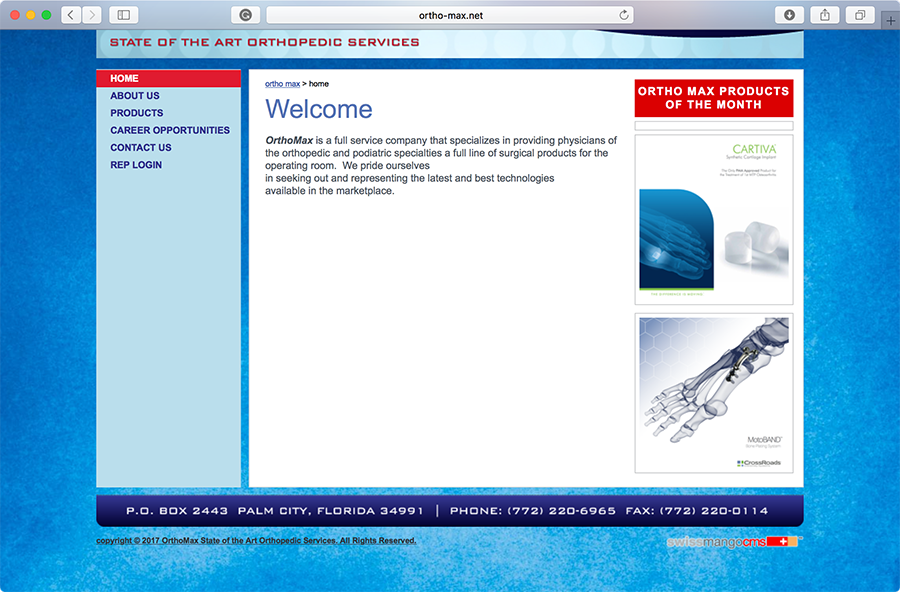
Task: Click the Grammarly extension icon
Action: click(x=245, y=15)
